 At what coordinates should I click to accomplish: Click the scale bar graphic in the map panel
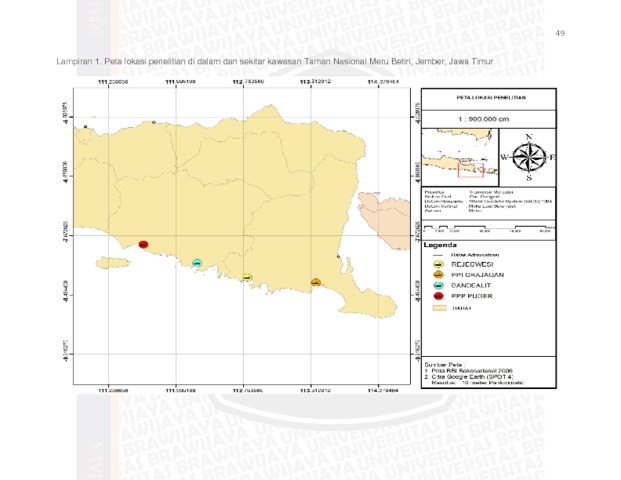coord(489,228)
